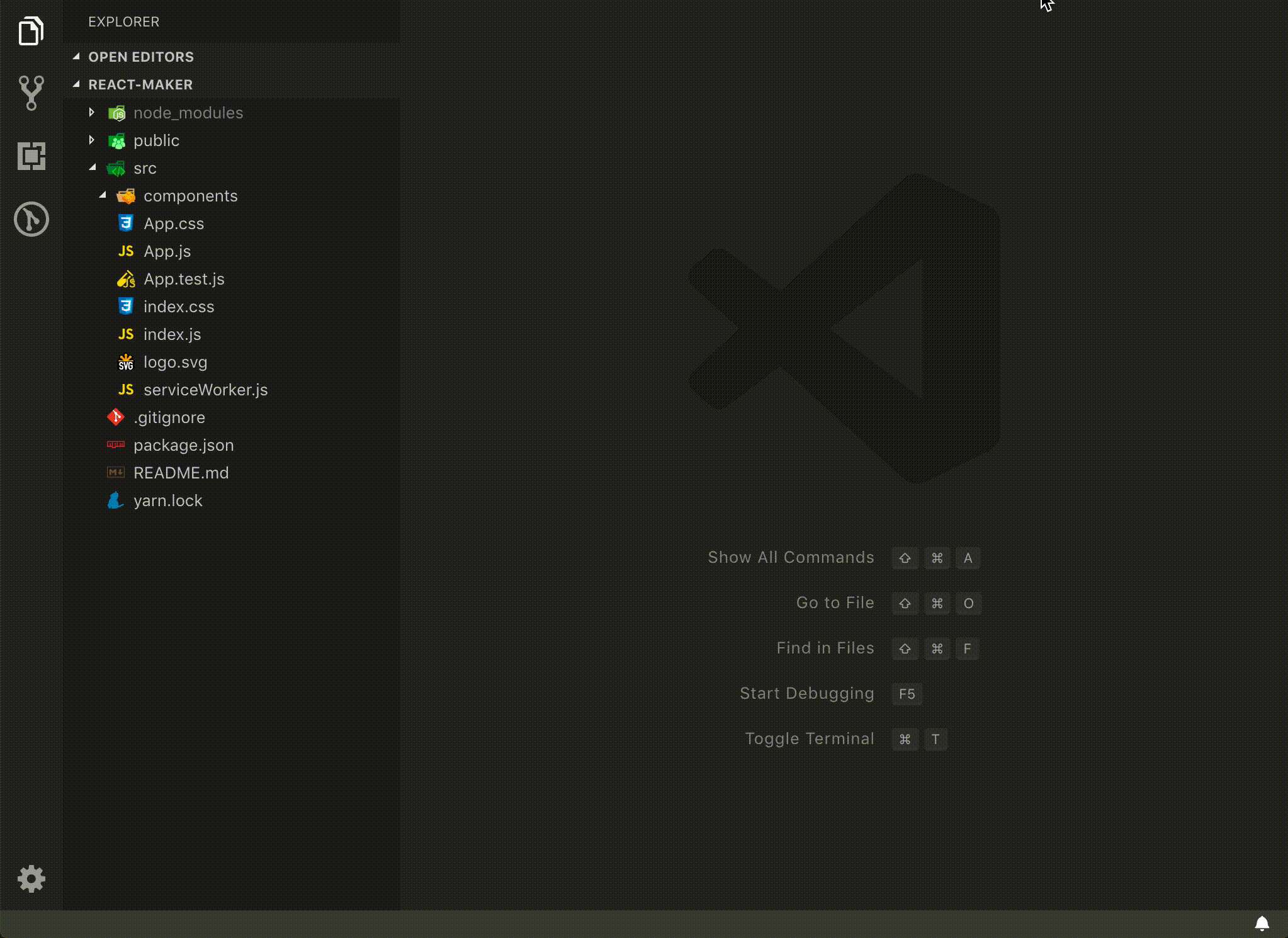The height and width of the screenshot is (938, 1288).
Task: Open the Explorer files icon in activity bar
Action: tap(31, 31)
